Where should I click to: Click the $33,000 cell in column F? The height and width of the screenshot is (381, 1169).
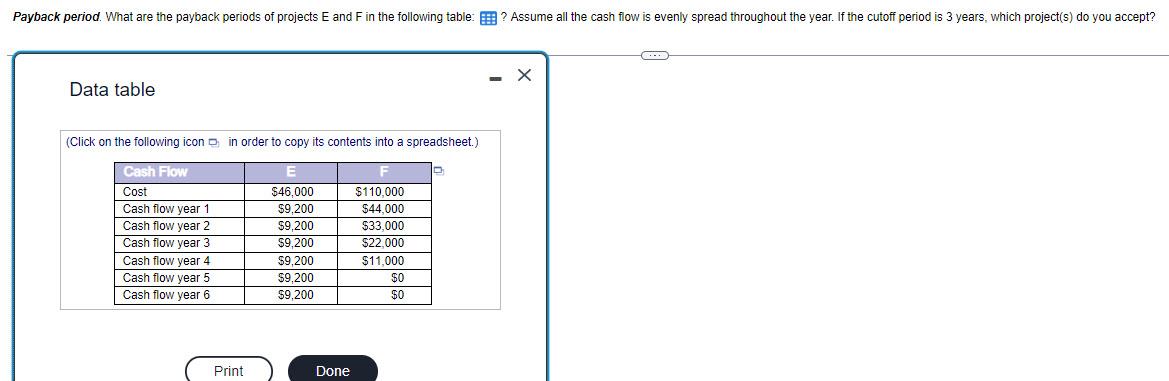pyautogui.click(x=384, y=226)
